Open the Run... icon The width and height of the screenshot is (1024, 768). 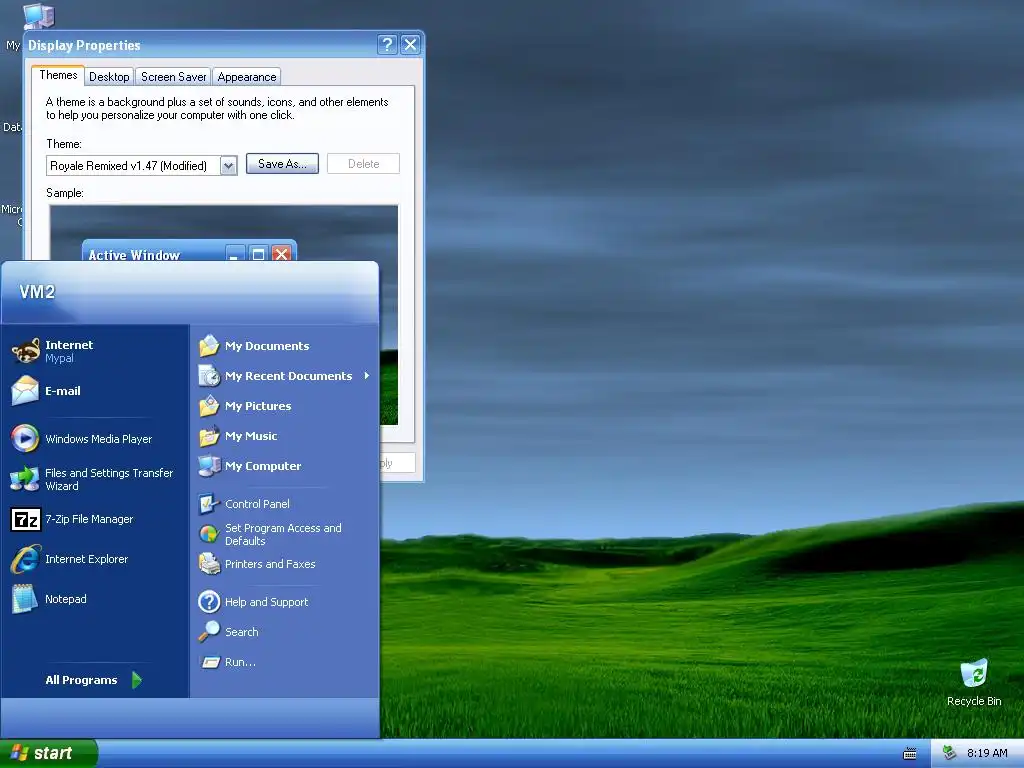[x=210, y=662]
